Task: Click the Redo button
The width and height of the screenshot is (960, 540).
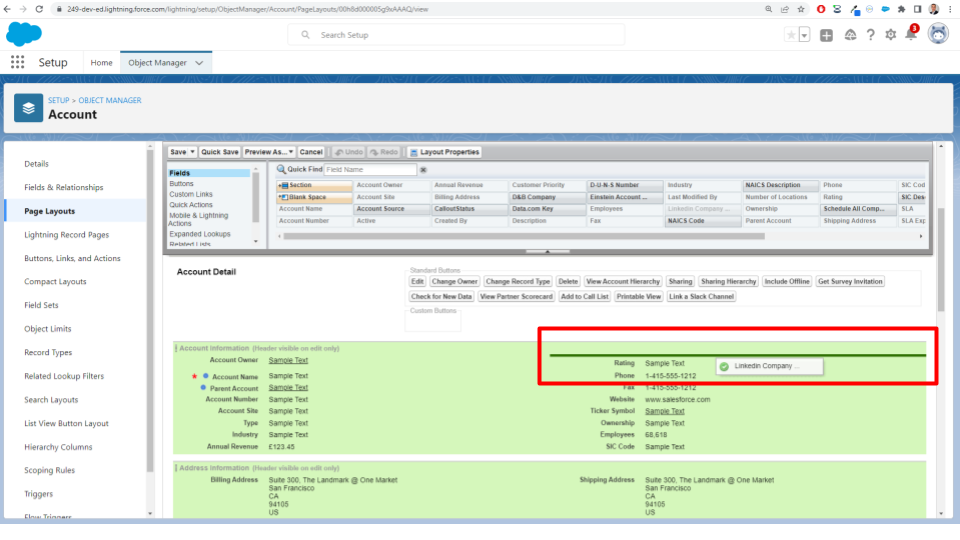Action: point(384,152)
